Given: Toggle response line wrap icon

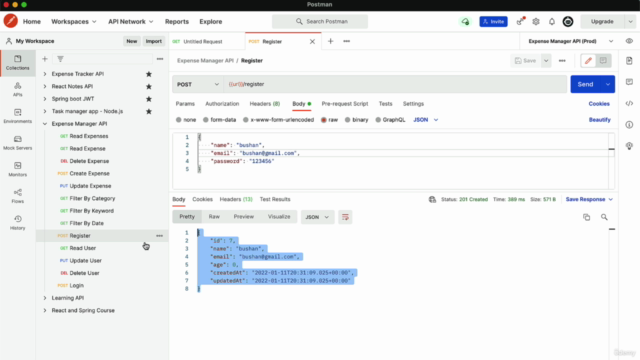Looking at the screenshot, I should pyautogui.click(x=345, y=217).
